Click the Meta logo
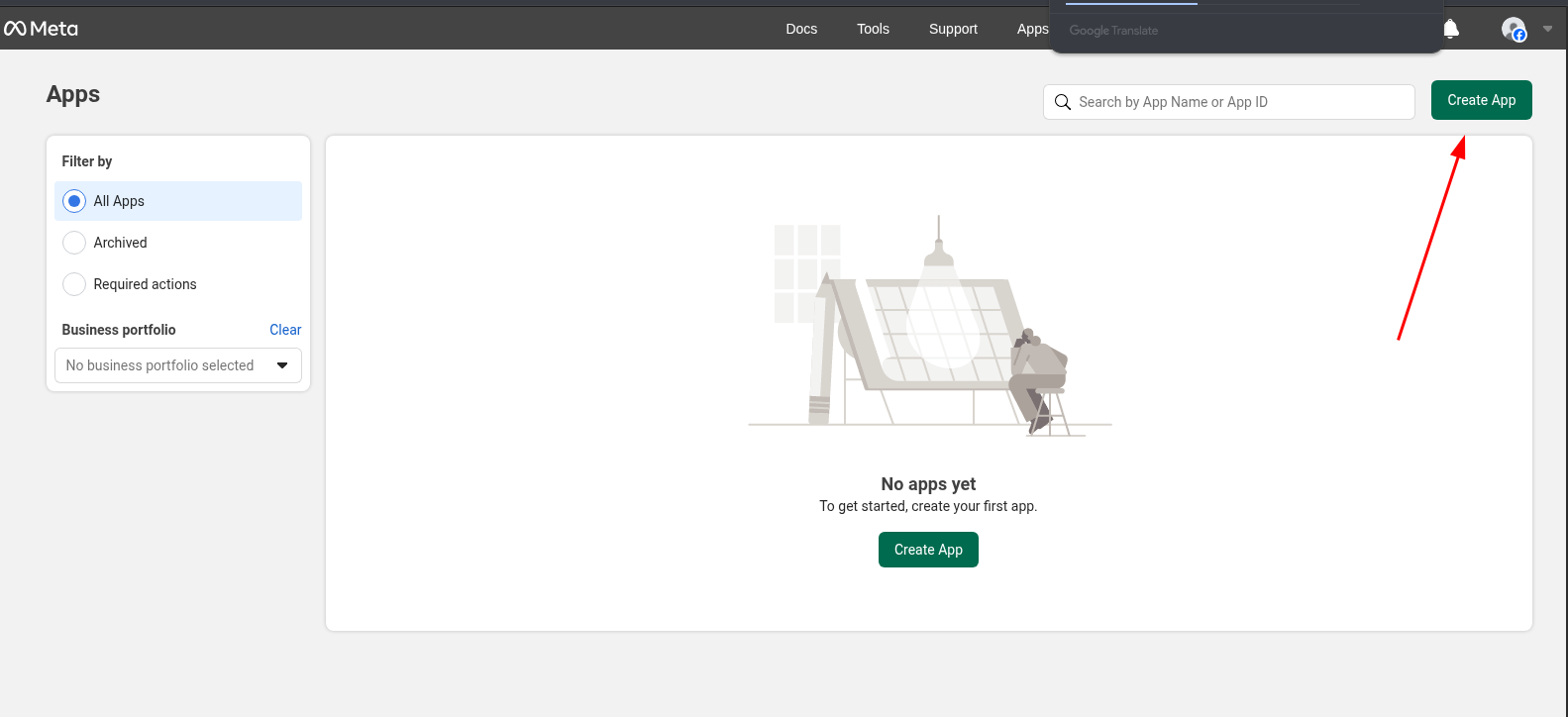The image size is (1568, 717). (x=41, y=29)
